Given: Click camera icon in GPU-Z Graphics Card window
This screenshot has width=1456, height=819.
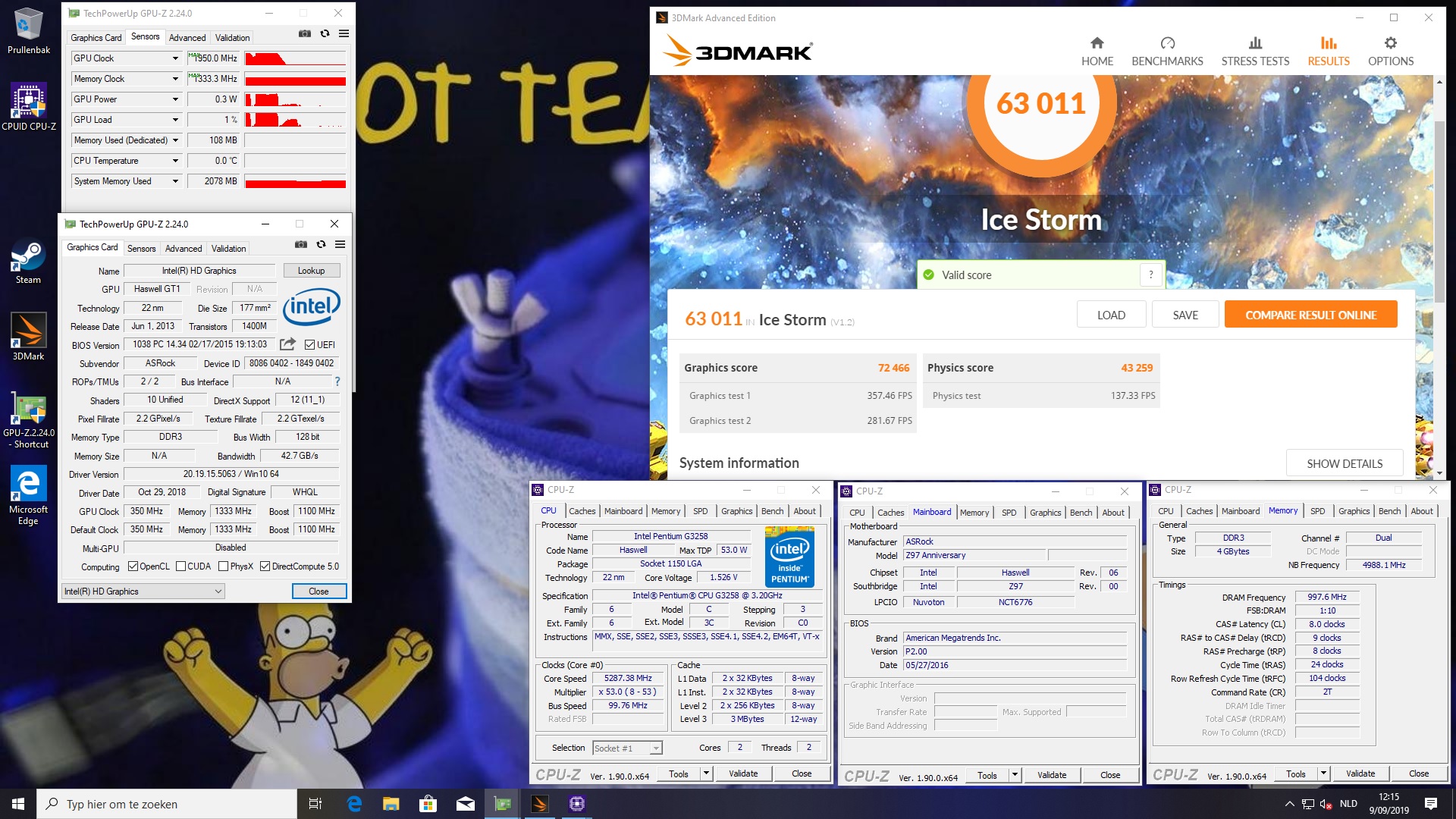Looking at the screenshot, I should pyautogui.click(x=301, y=244).
